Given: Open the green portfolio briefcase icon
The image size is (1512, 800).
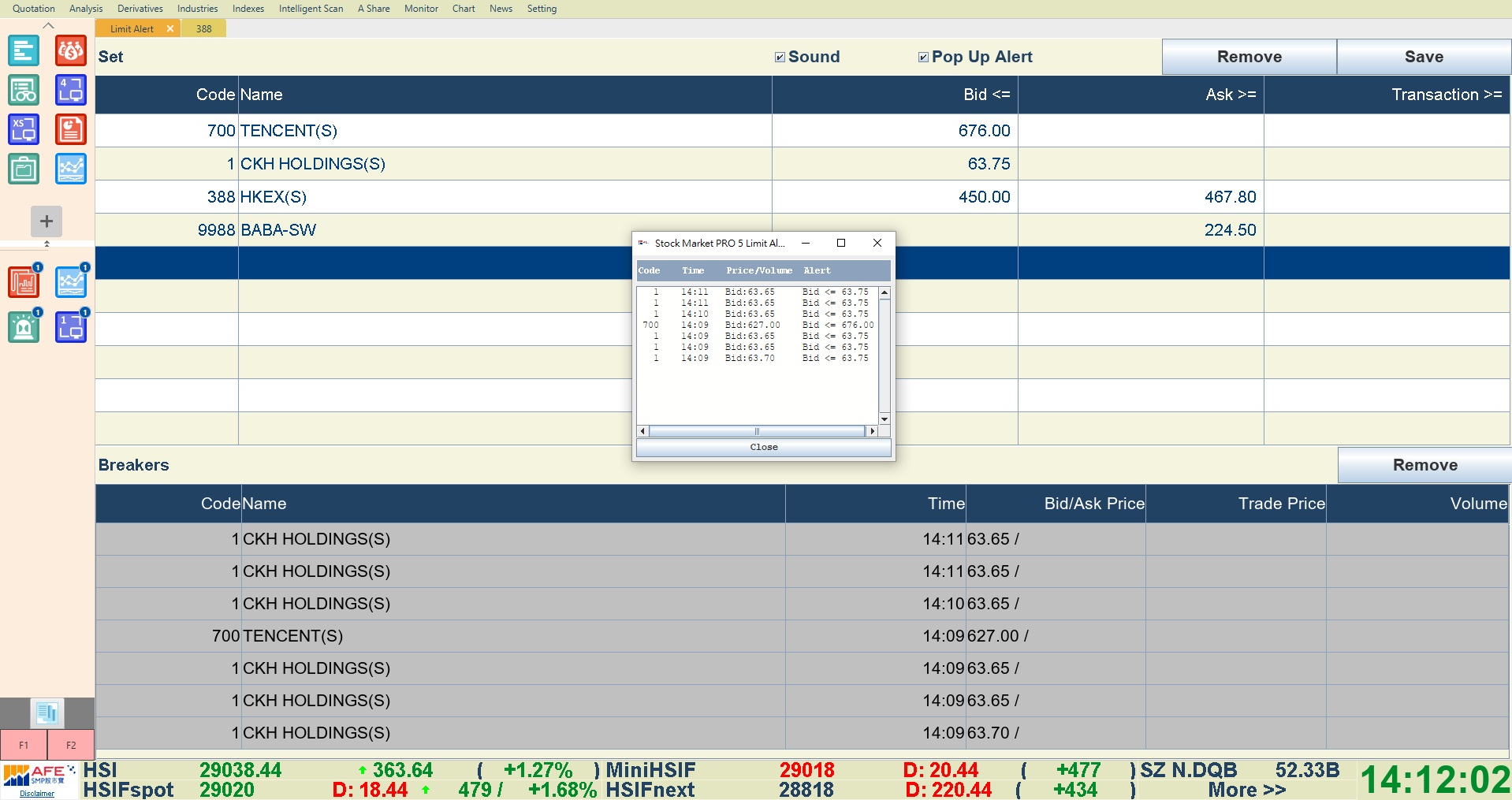Looking at the screenshot, I should [24, 169].
